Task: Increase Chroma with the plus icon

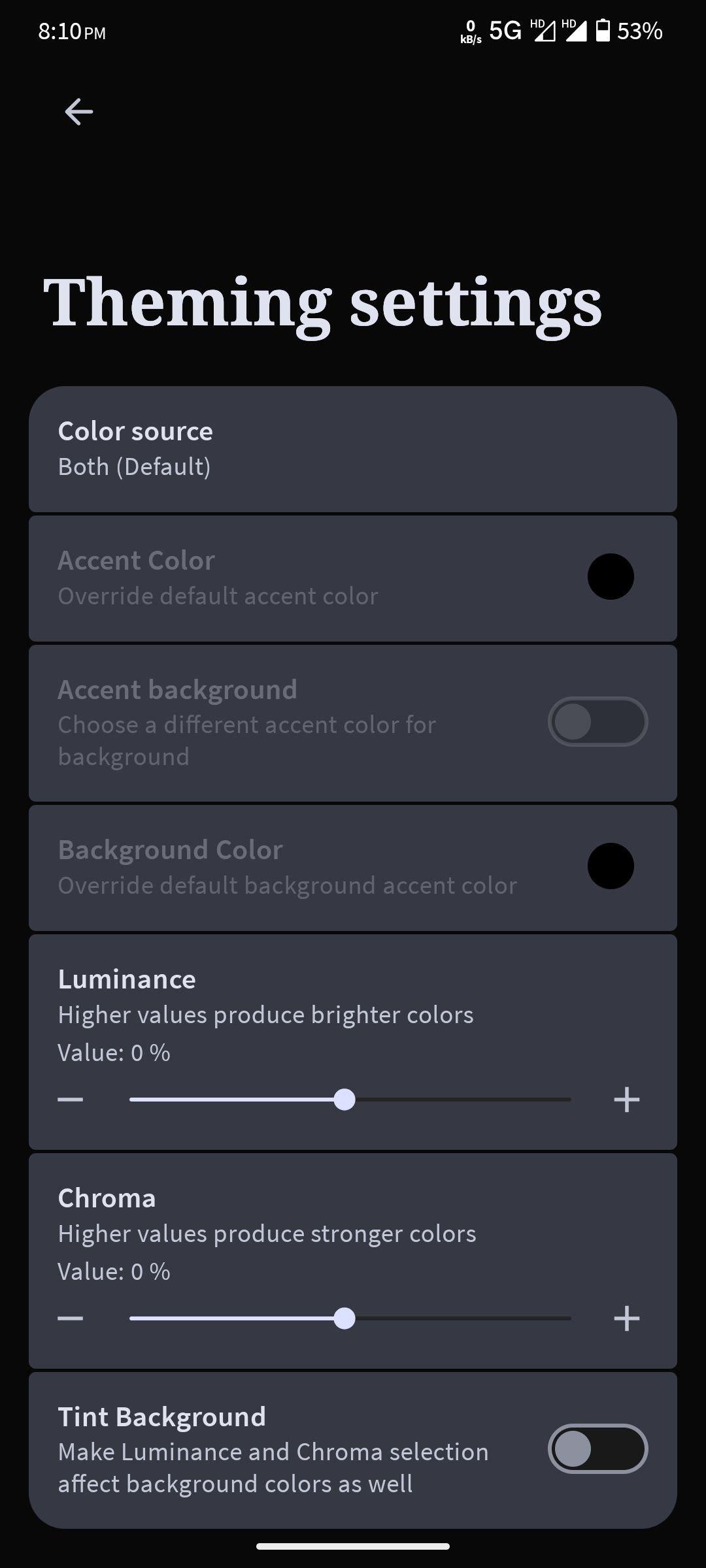Action: [626, 1318]
